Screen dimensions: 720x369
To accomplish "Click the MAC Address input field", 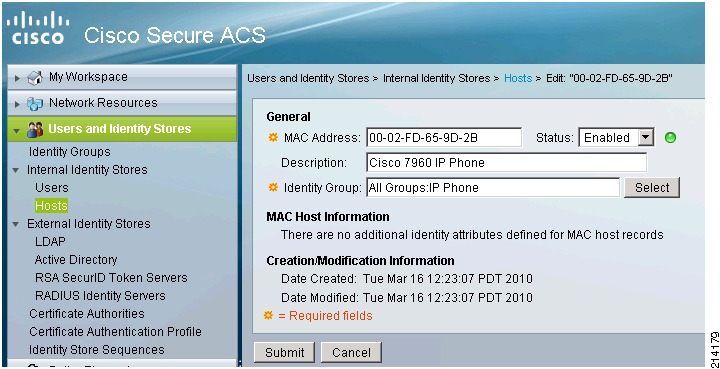I will click(x=444, y=137).
